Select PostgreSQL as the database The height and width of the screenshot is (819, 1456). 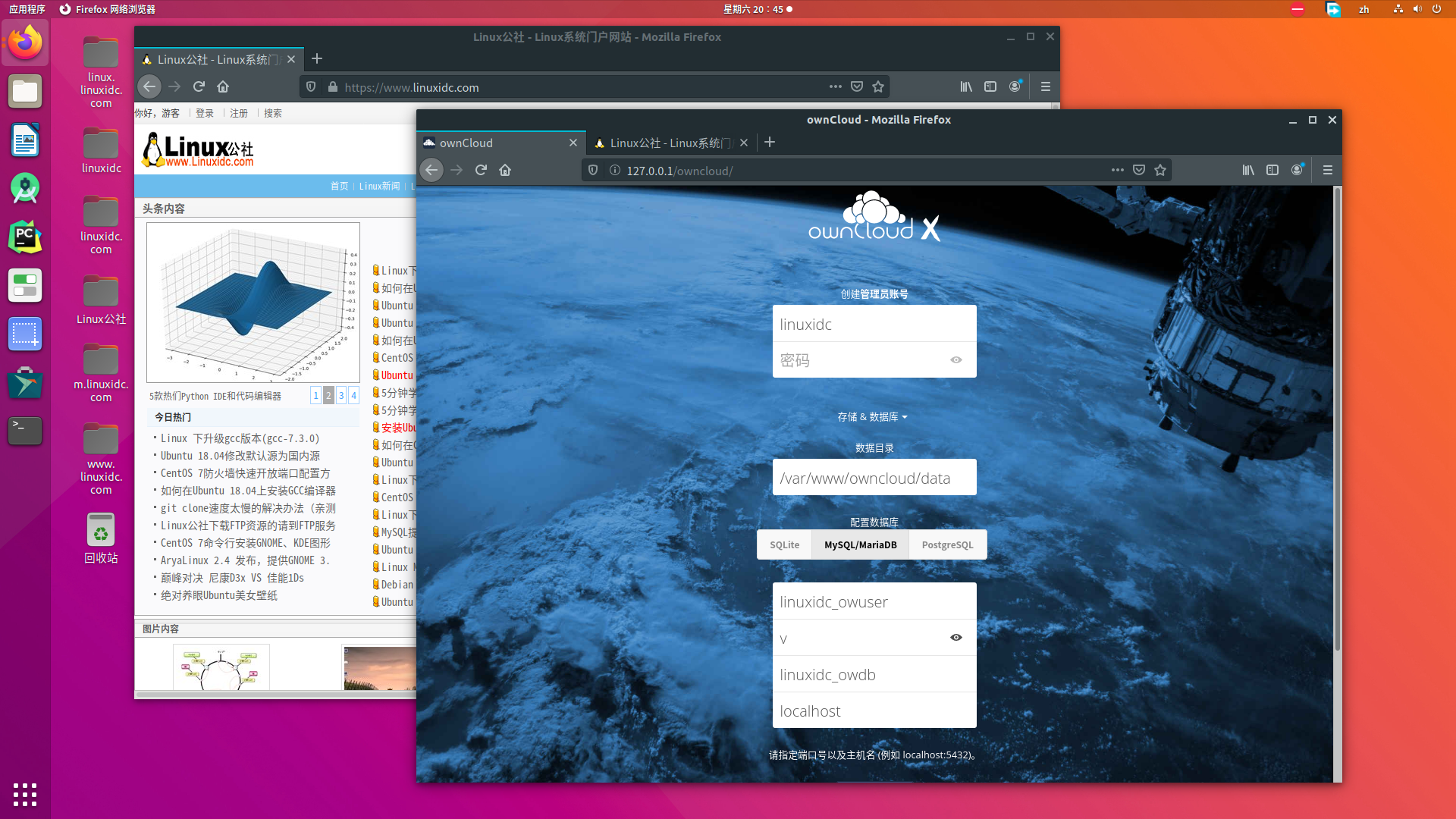(947, 544)
